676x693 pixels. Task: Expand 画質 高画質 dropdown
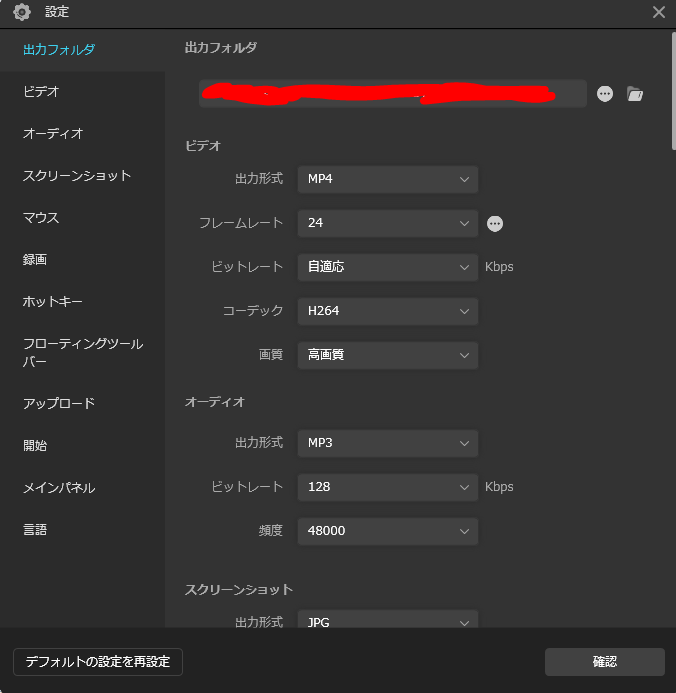click(387, 355)
